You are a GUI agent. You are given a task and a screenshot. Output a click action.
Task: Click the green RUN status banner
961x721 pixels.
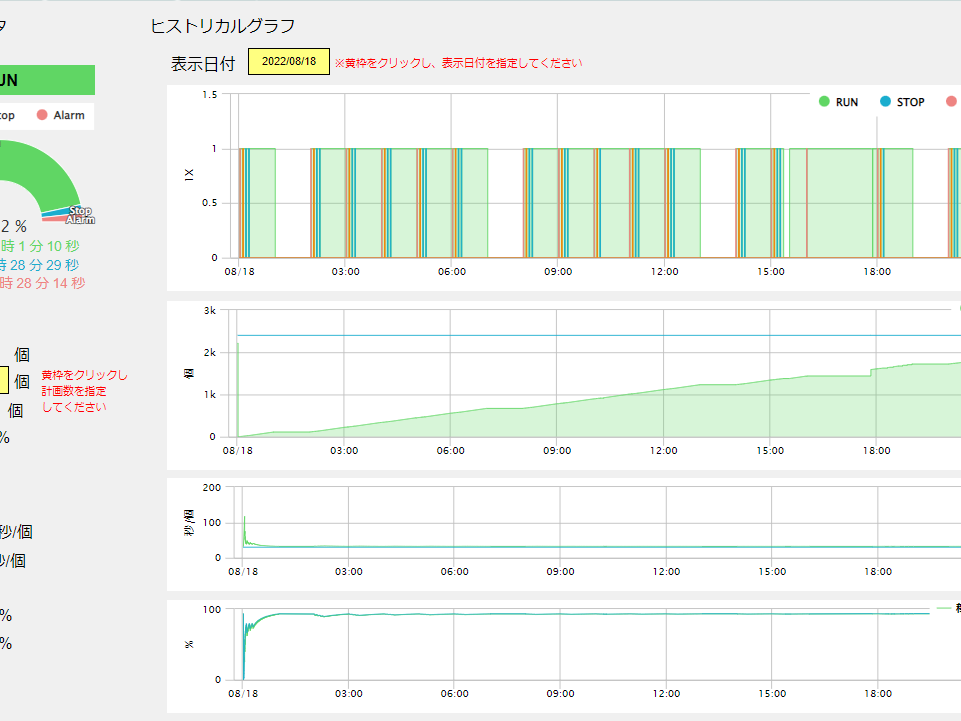[x=45, y=80]
